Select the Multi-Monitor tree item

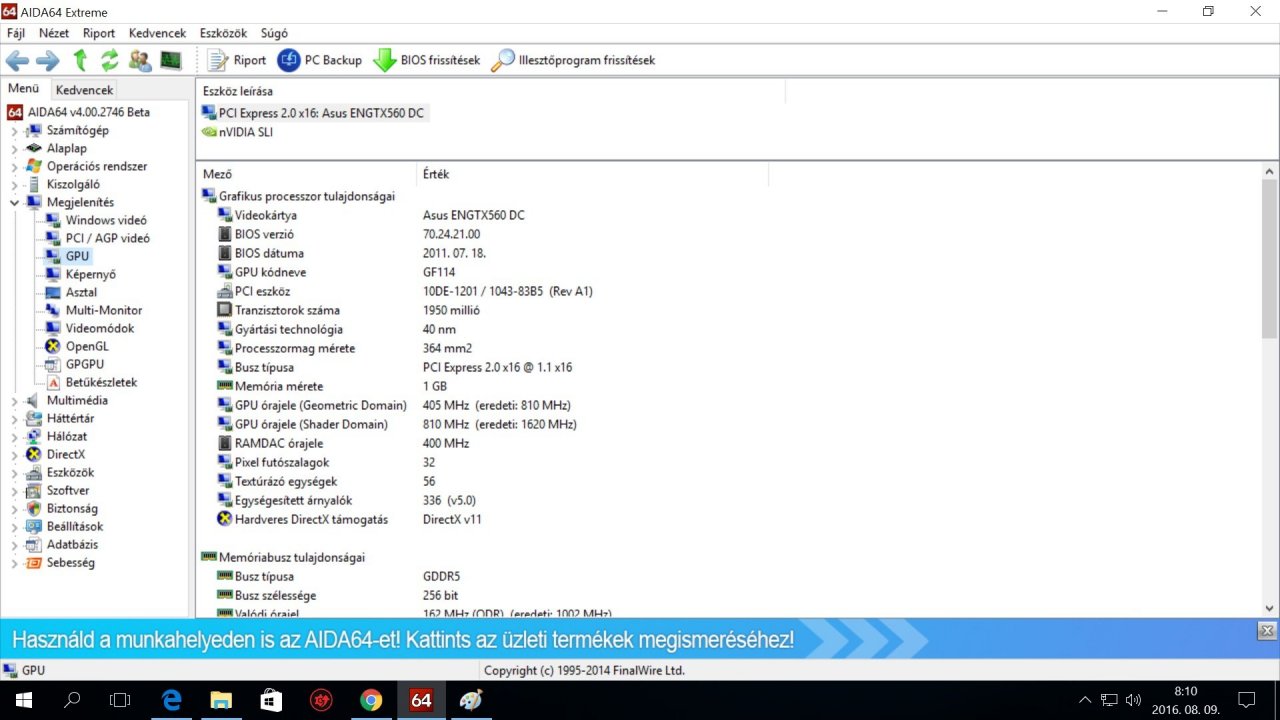click(x=104, y=310)
